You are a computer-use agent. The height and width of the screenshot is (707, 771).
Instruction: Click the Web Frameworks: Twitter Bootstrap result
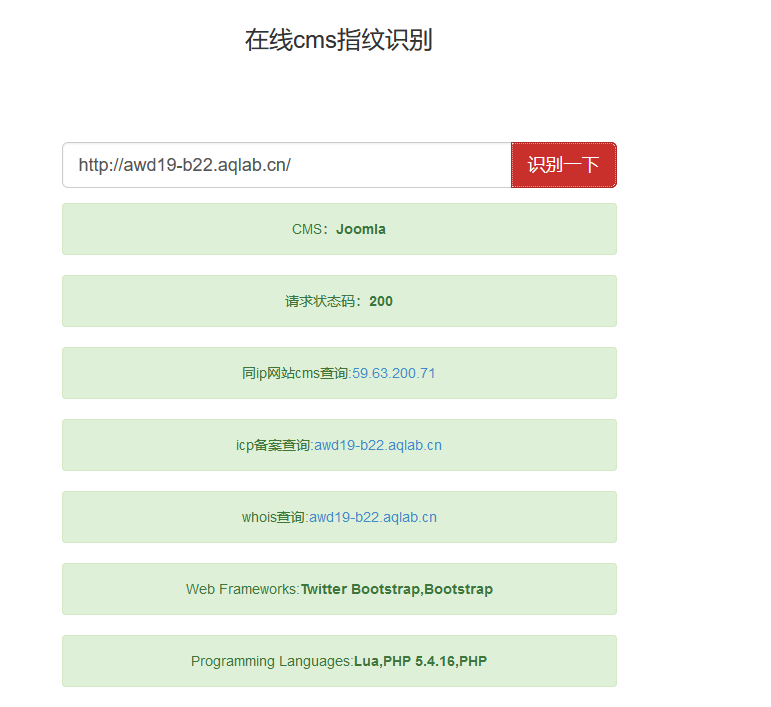point(339,589)
